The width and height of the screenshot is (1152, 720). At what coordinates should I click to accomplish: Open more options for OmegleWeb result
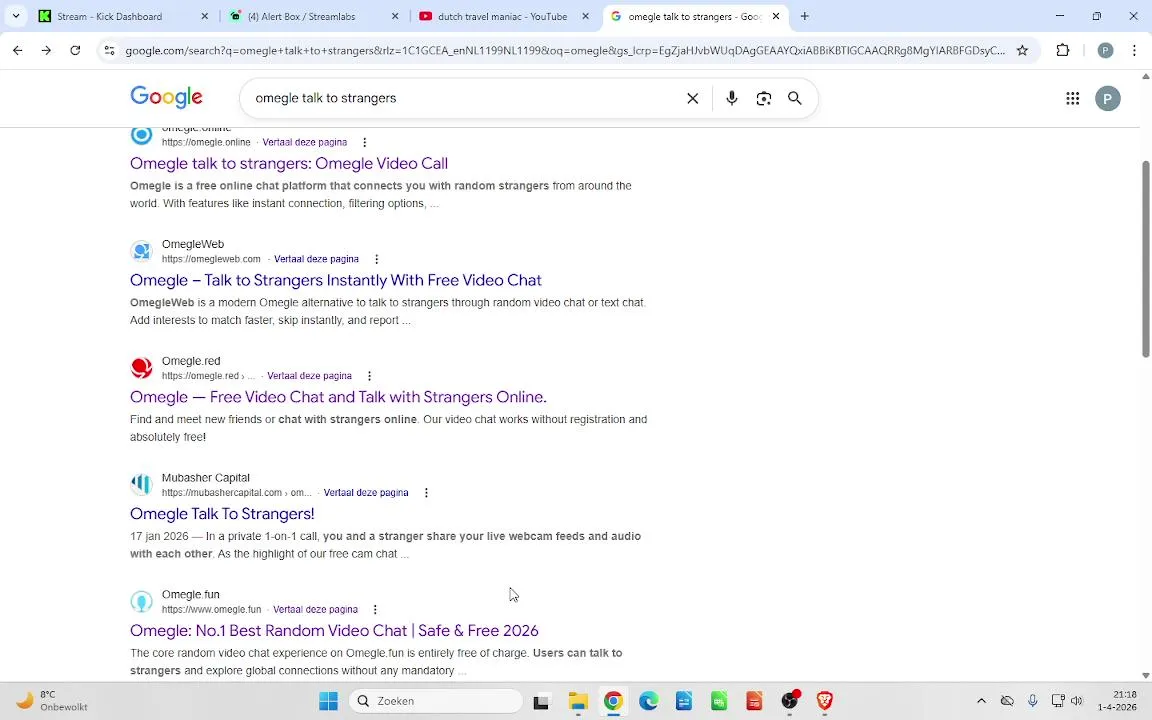(376, 259)
